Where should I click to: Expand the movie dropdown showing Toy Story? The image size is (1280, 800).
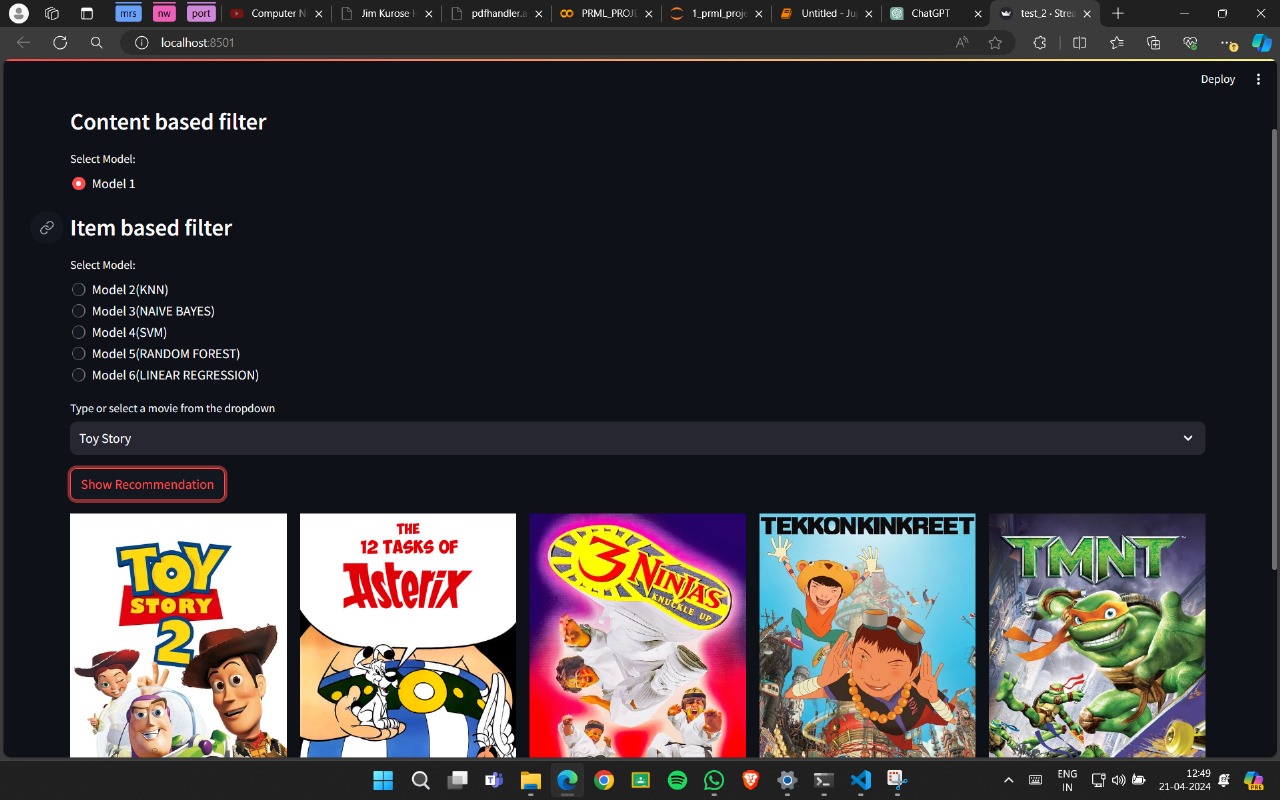tap(637, 438)
